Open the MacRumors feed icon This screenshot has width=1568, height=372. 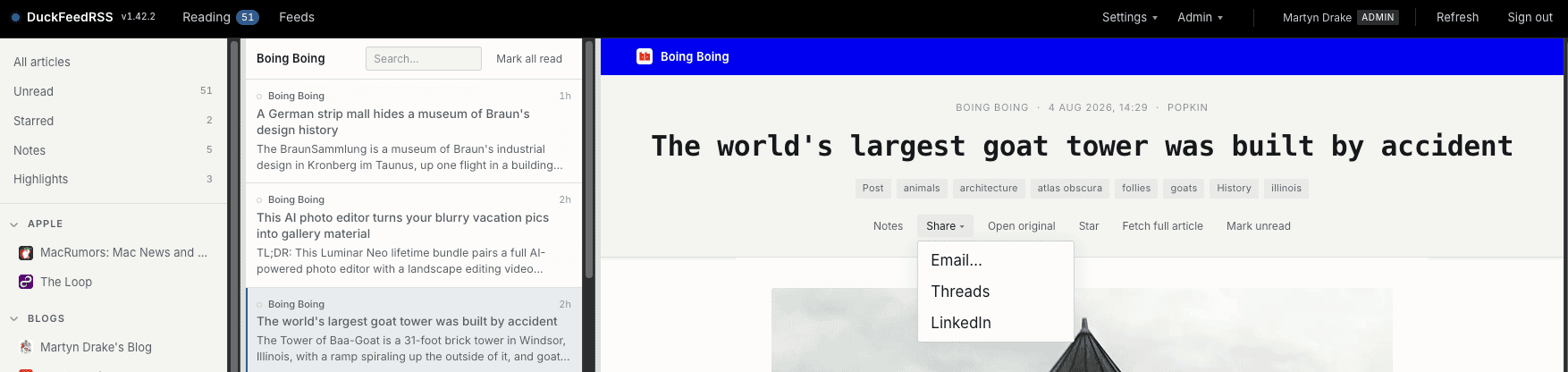pyautogui.click(x=26, y=253)
